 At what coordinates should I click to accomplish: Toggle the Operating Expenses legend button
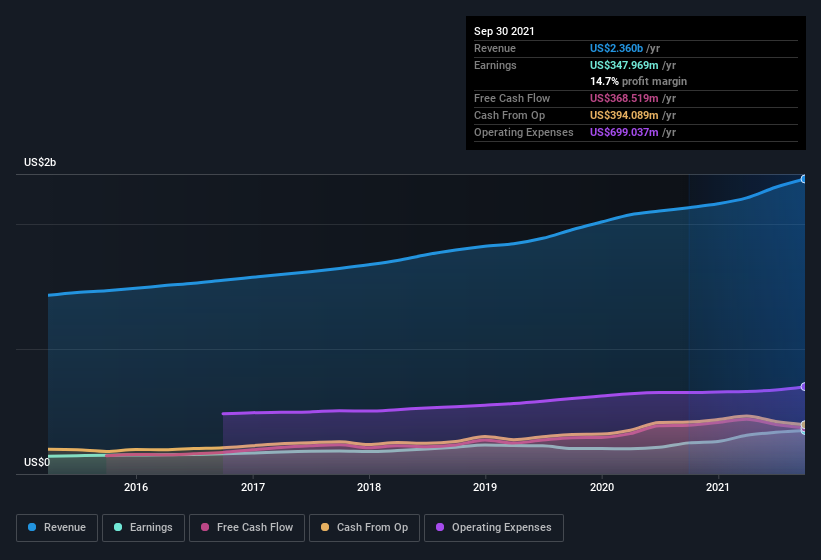pos(494,528)
